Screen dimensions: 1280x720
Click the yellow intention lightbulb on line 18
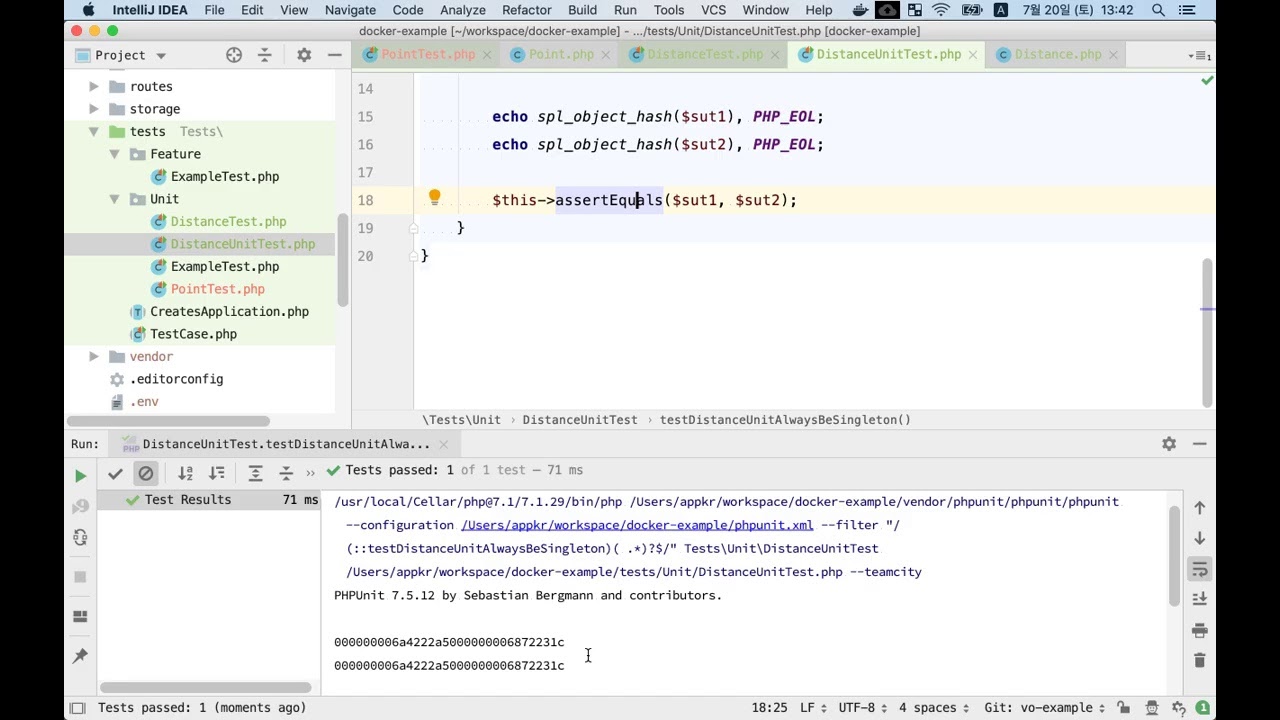point(435,198)
